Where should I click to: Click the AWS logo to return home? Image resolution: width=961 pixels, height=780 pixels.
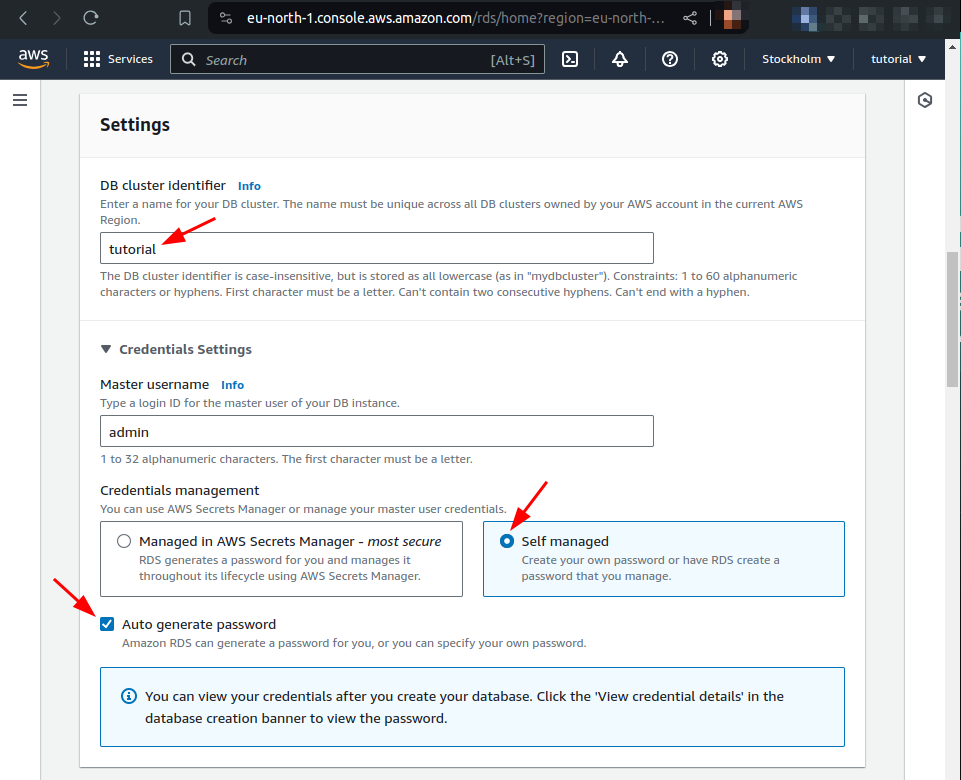coord(33,59)
